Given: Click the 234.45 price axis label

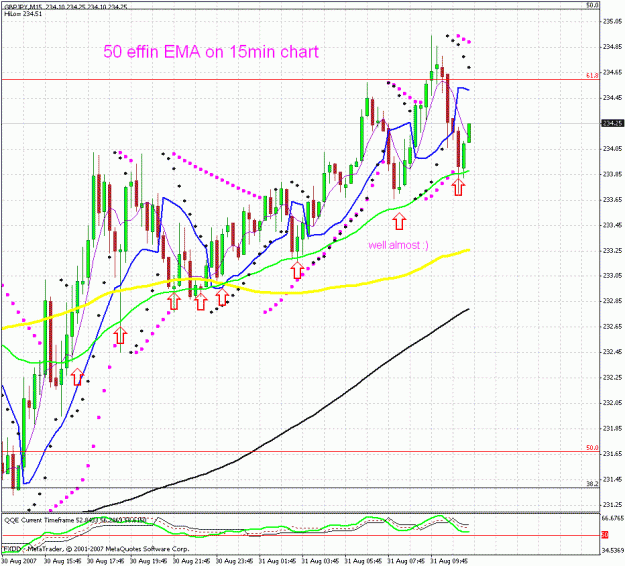Looking at the screenshot, I should [613, 98].
